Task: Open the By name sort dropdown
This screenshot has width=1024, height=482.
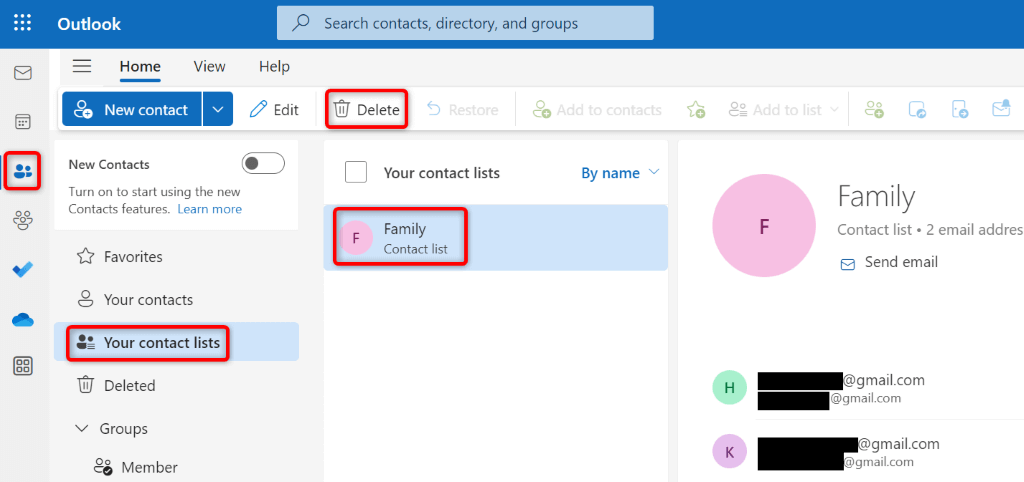Action: pyautogui.click(x=620, y=173)
